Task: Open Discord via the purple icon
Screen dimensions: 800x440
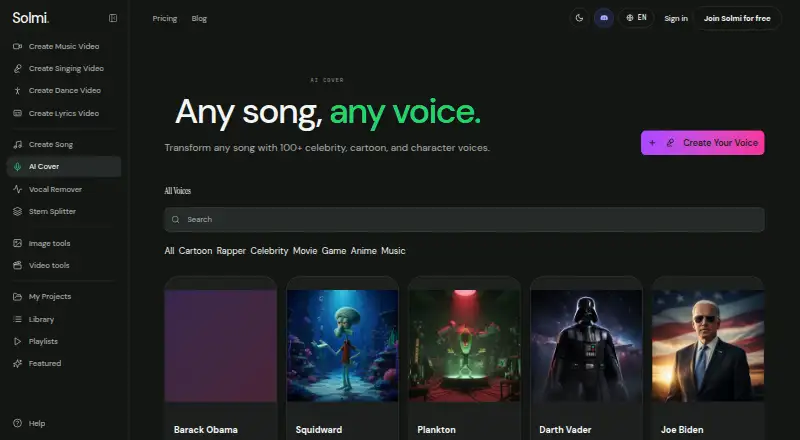Action: pos(604,18)
